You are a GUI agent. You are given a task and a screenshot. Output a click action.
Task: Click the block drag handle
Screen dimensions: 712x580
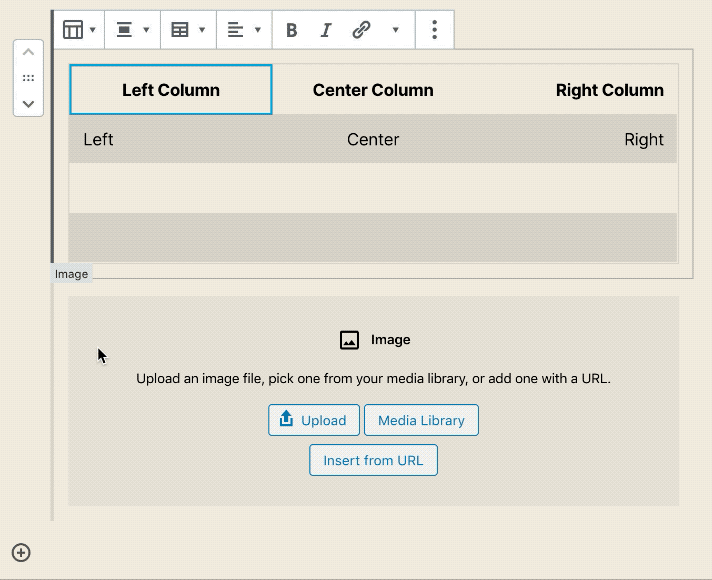pyautogui.click(x=28, y=78)
